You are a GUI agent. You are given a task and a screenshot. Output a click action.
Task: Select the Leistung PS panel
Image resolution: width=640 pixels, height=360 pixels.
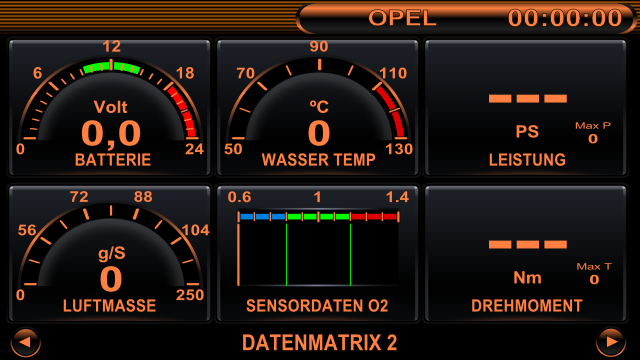[x=526, y=108]
